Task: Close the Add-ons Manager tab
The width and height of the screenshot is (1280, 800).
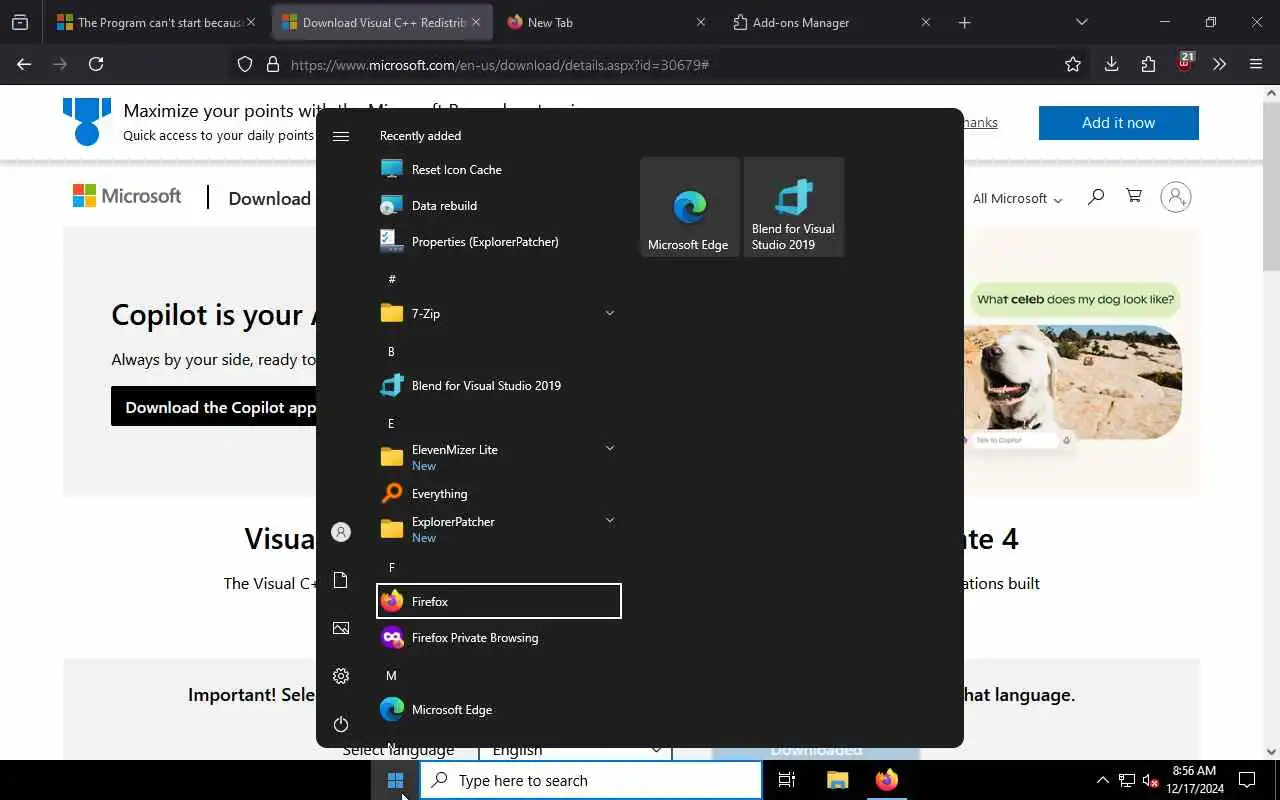Action: coord(925,22)
